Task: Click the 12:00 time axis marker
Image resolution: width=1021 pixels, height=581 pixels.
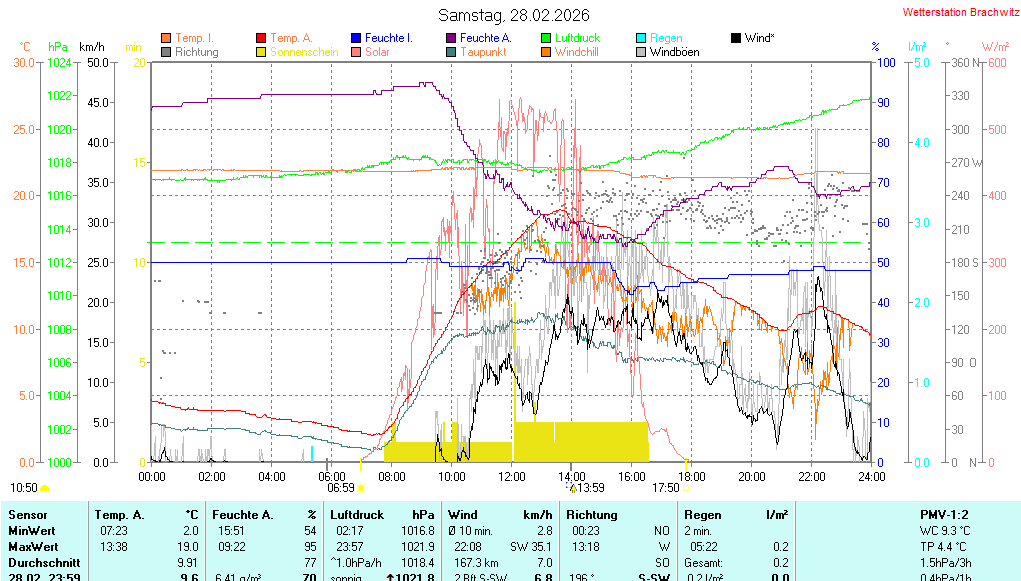Action: (512, 476)
